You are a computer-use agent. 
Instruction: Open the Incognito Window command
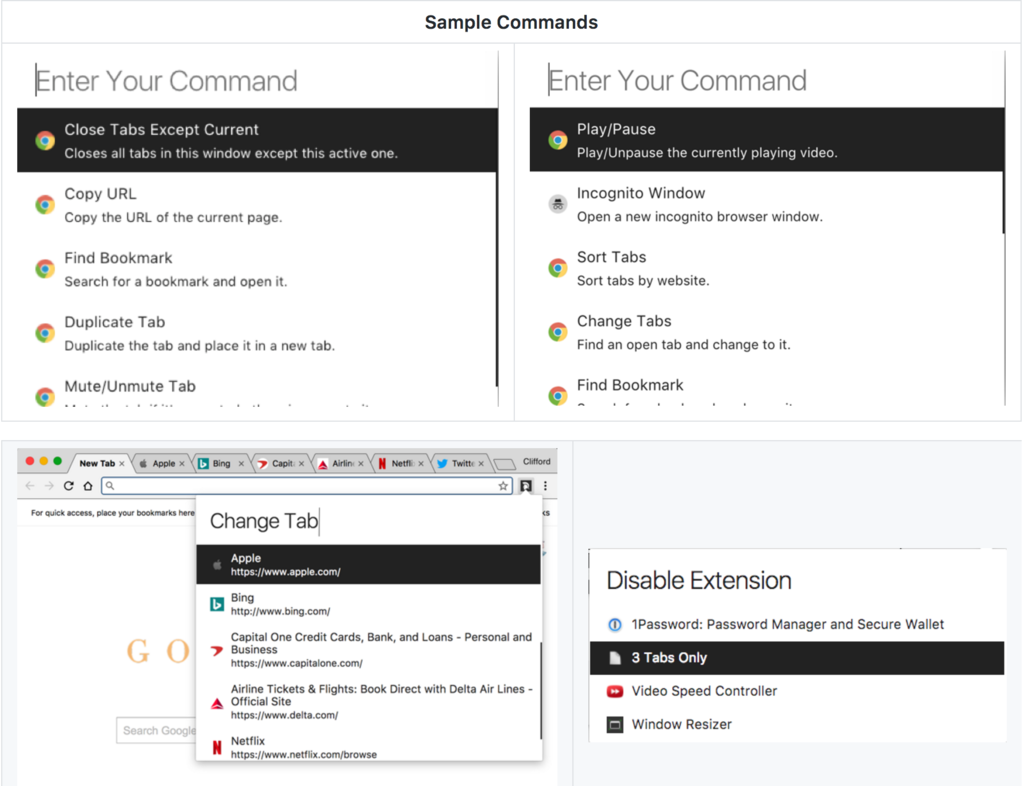pyautogui.click(x=767, y=204)
